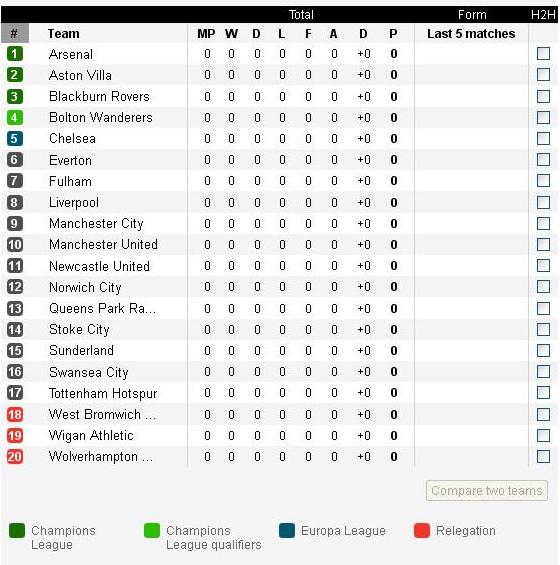Tick the H2H checkbox for Liverpool
This screenshot has height=565, width=560.
click(x=543, y=203)
